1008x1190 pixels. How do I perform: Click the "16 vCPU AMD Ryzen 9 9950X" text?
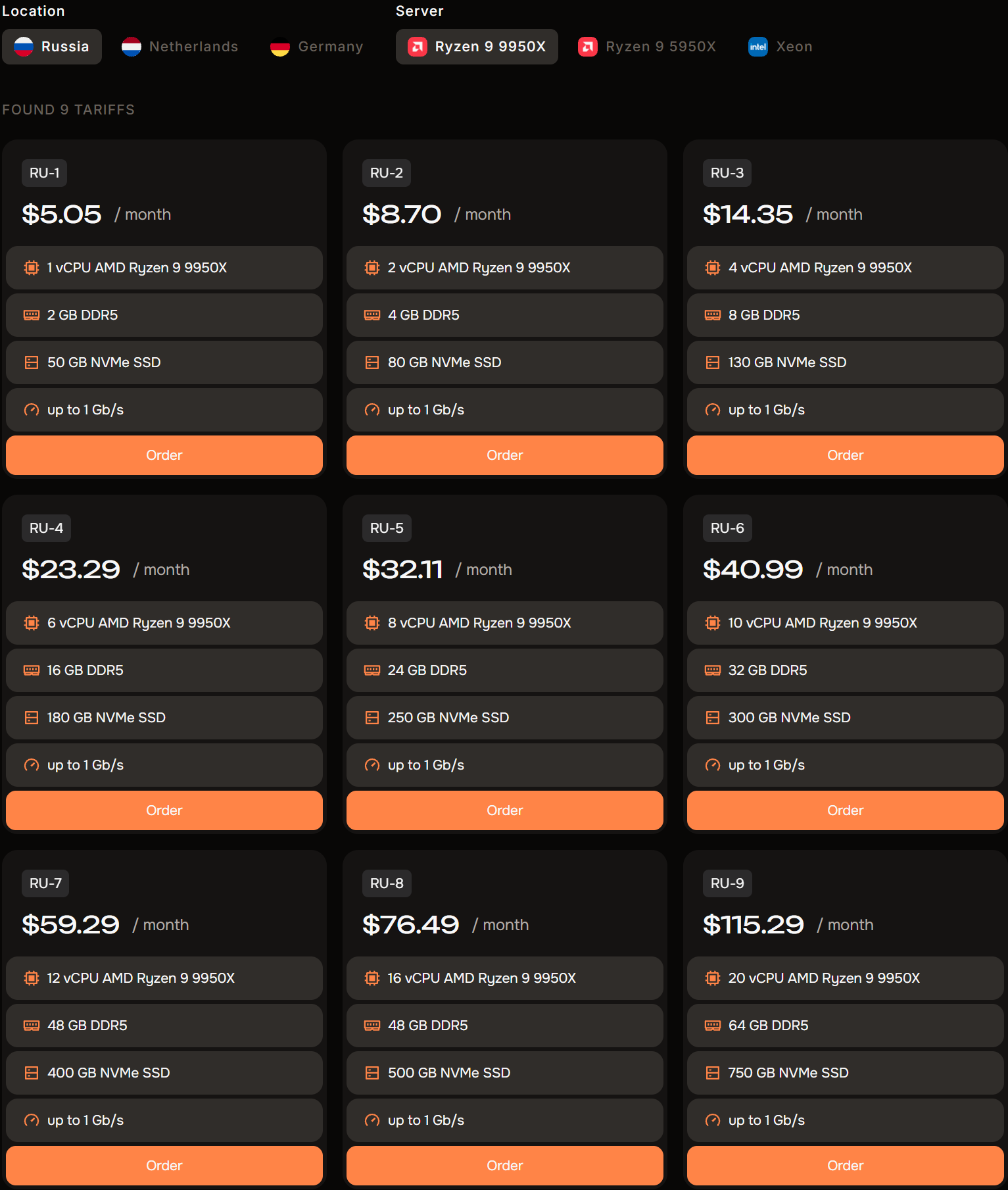point(482,978)
